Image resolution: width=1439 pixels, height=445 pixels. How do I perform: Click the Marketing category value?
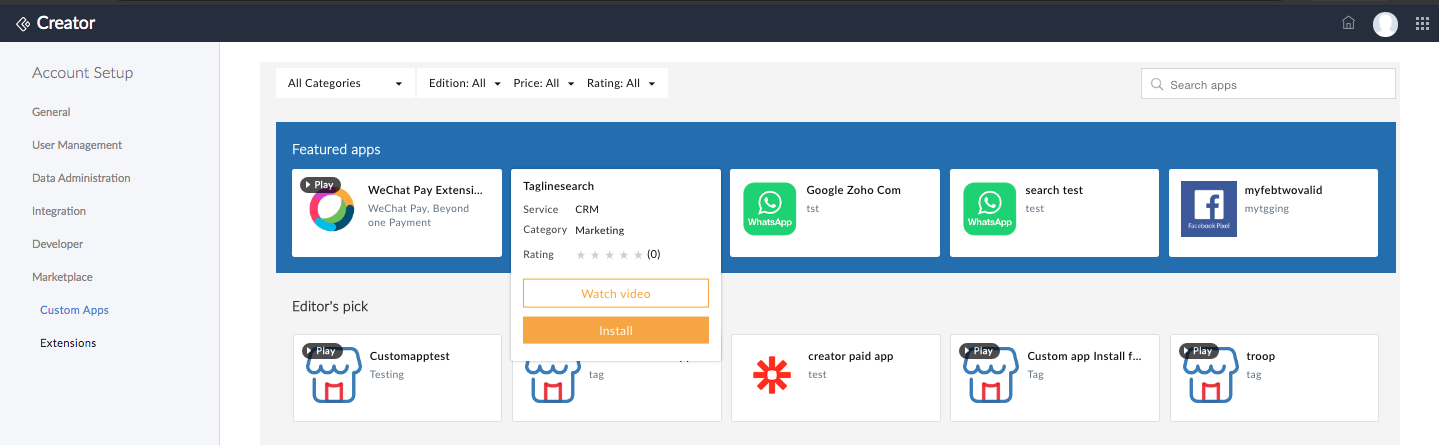600,230
